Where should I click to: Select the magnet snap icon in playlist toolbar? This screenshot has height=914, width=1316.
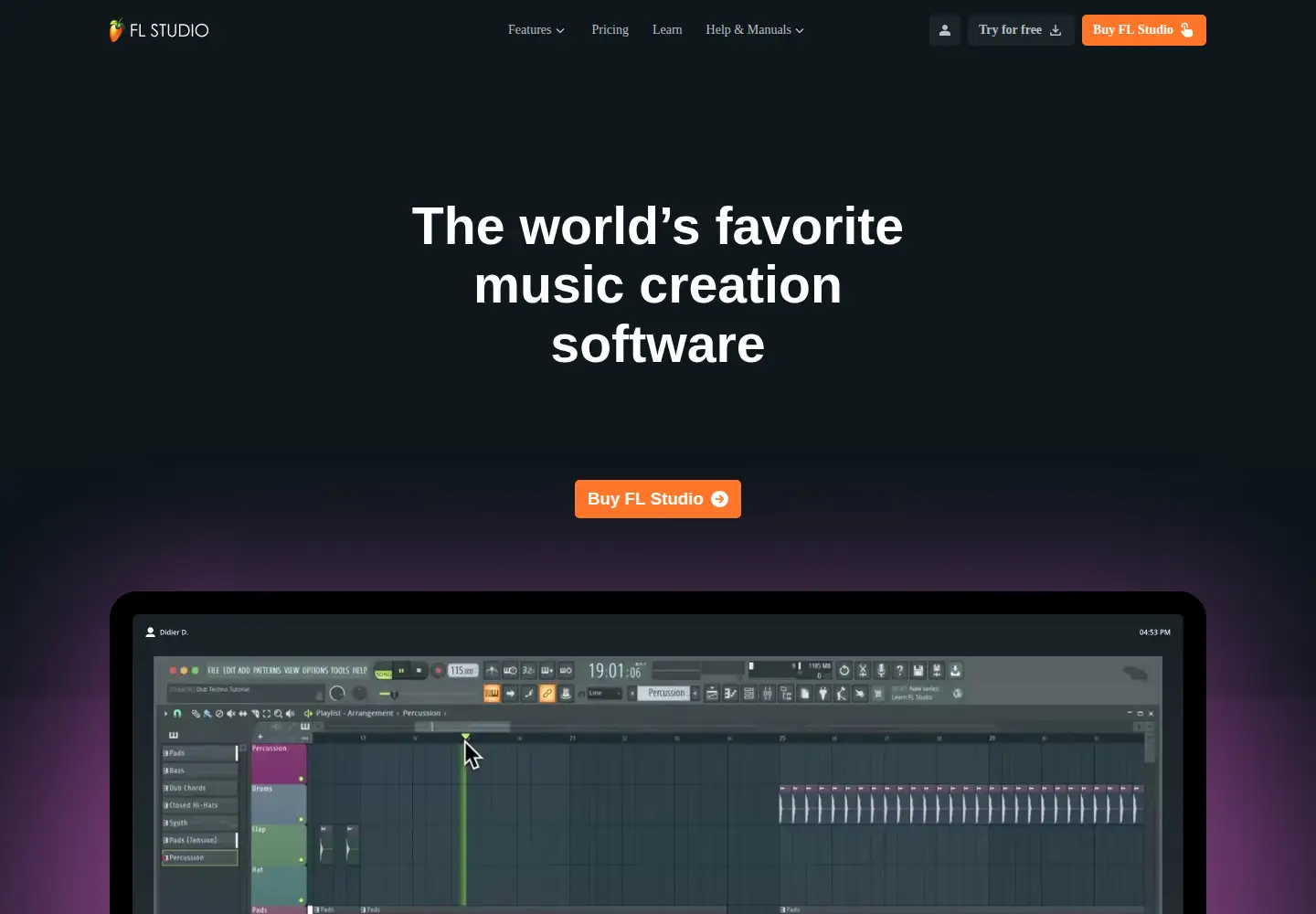coord(177,713)
